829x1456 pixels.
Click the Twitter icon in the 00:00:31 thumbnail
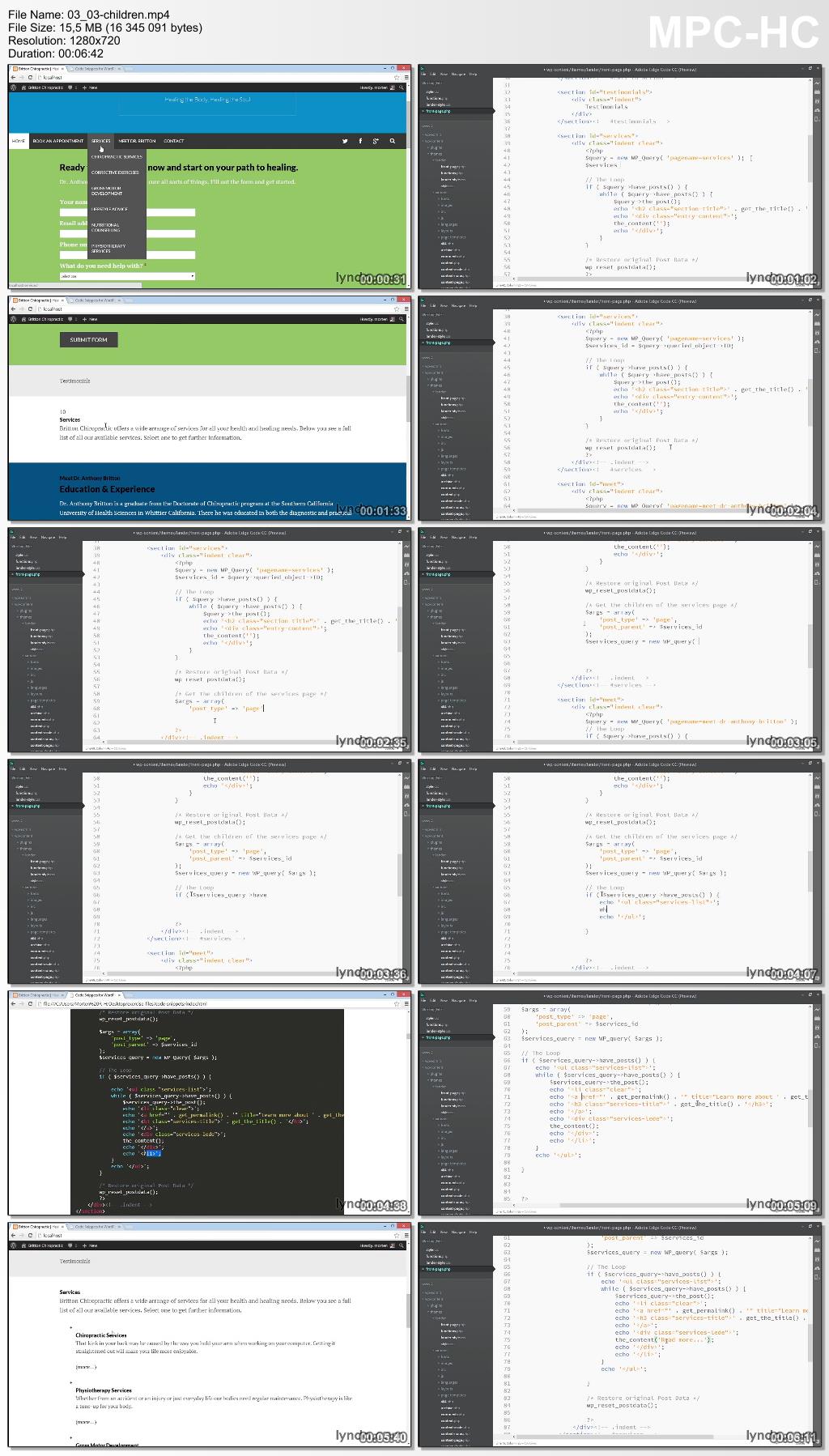(344, 141)
